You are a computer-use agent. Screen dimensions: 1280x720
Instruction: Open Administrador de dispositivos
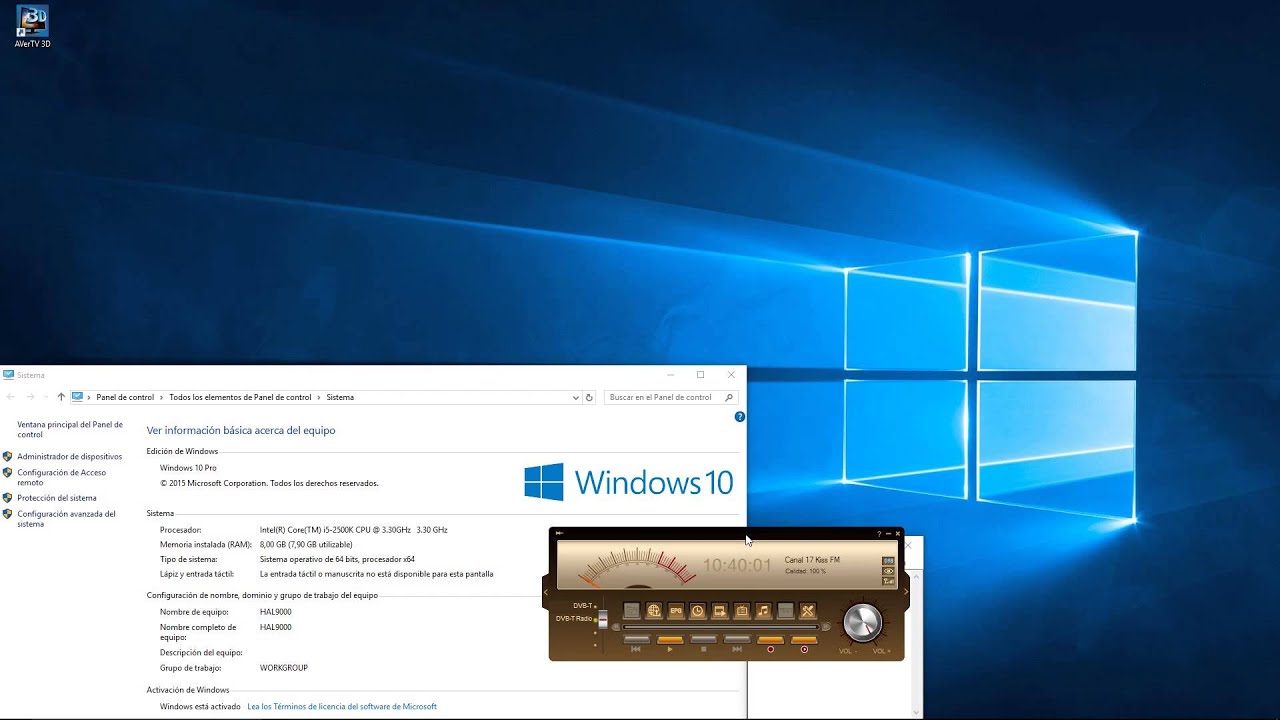pos(69,456)
